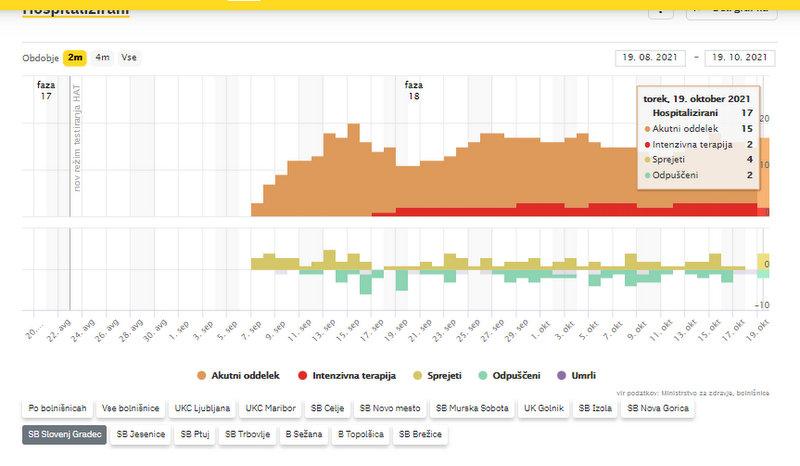Toggle the red Intenzivna terapija legend dot
Screen dimensions: 800x466
click(302, 376)
